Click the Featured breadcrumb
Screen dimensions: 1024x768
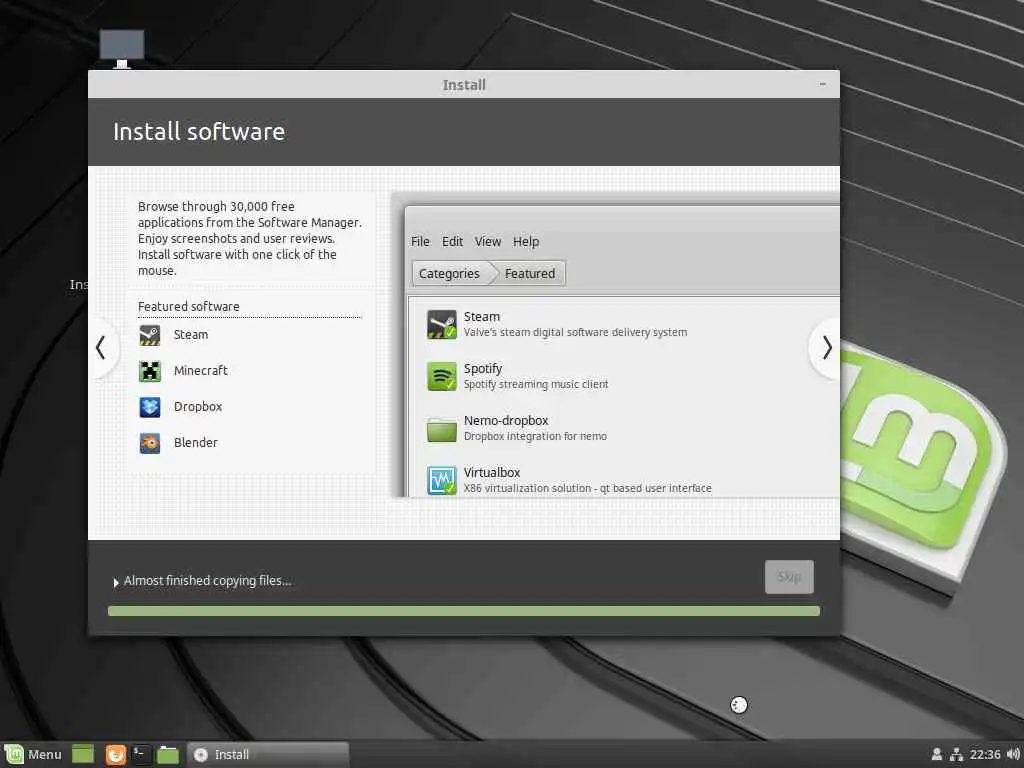click(x=530, y=274)
